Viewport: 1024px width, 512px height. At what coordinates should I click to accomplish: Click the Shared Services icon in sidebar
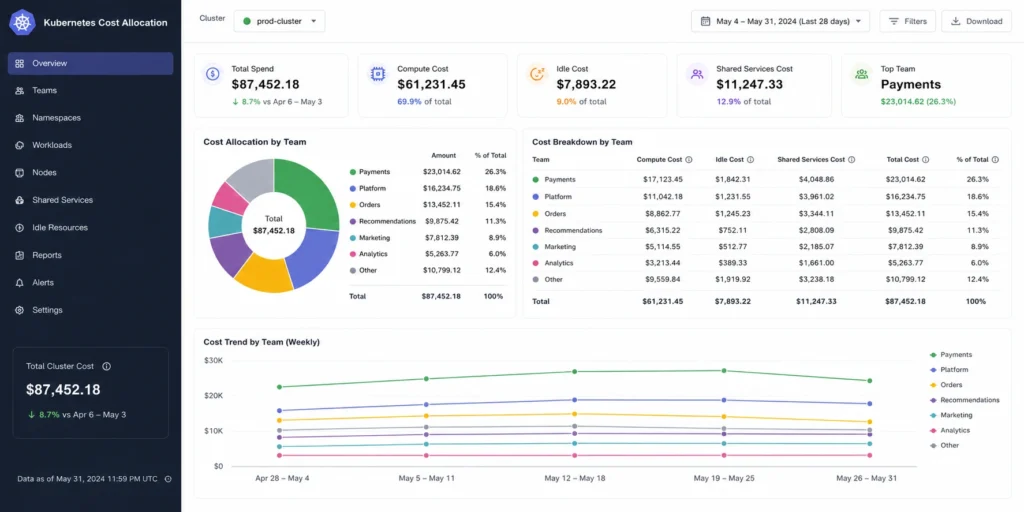pyautogui.click(x=20, y=200)
